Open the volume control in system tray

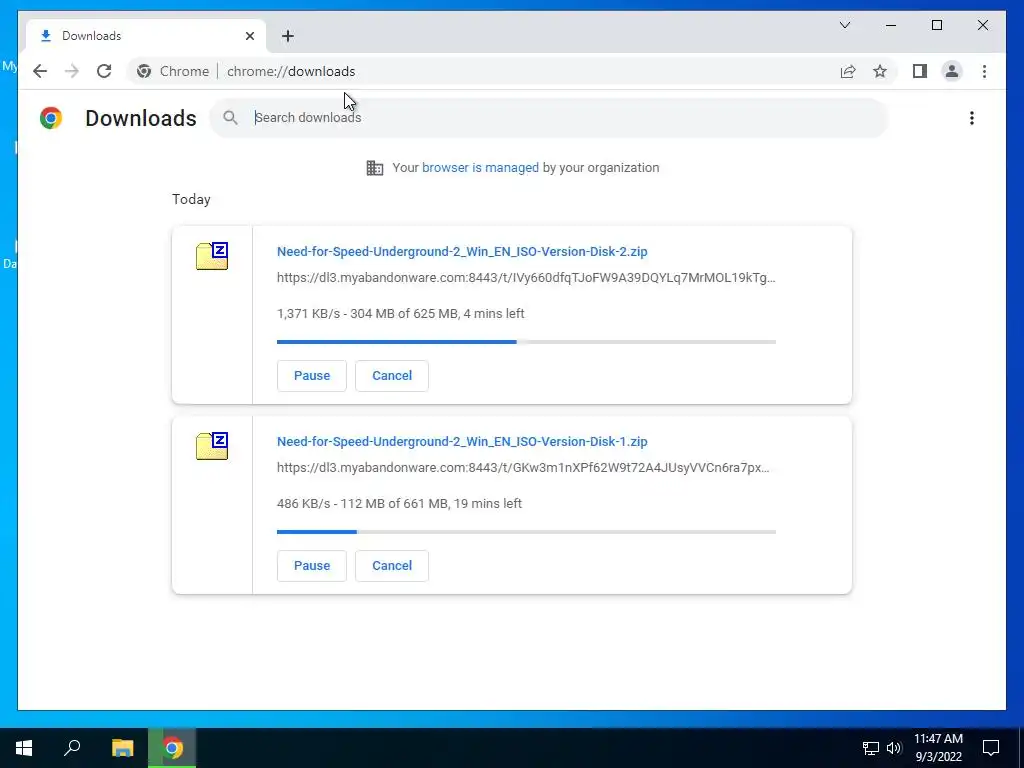tap(894, 748)
